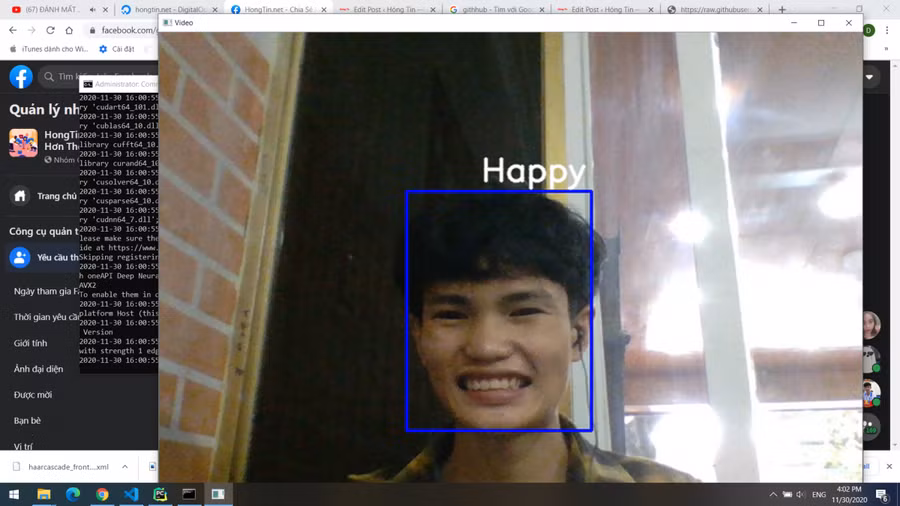Image resolution: width=900 pixels, height=506 pixels.
Task: Click the Trang chủ home icon
Action: point(20,196)
